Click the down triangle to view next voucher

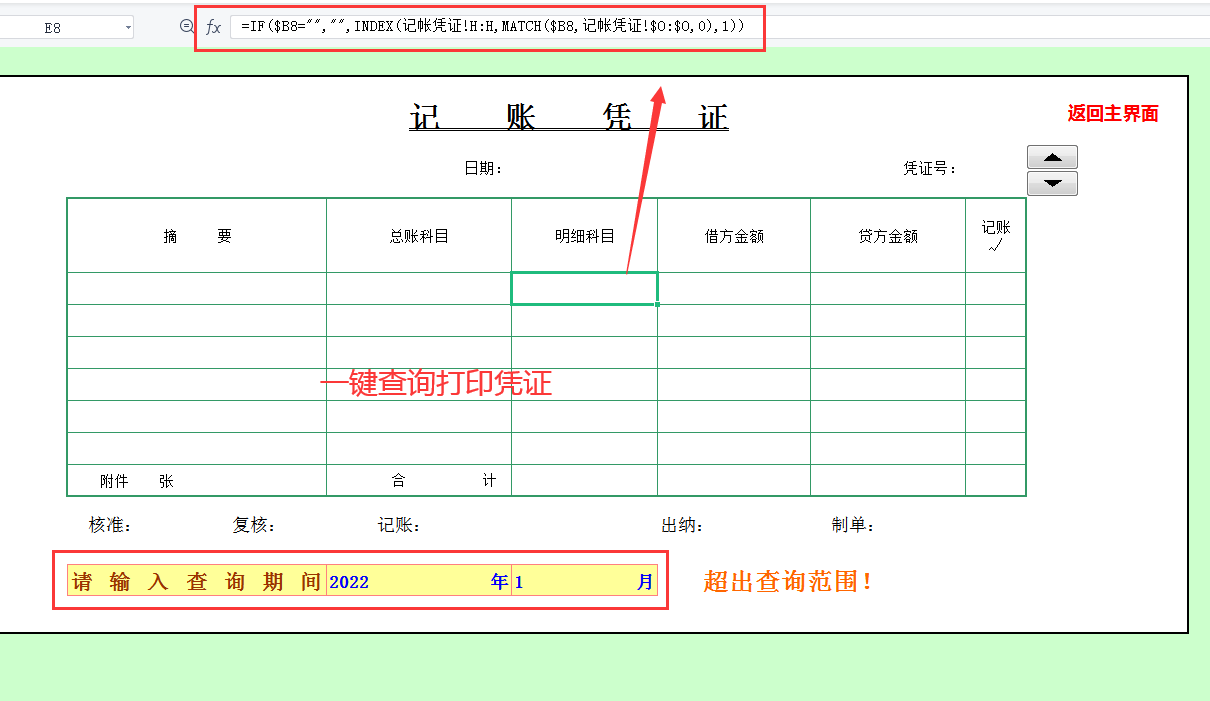[1051, 183]
